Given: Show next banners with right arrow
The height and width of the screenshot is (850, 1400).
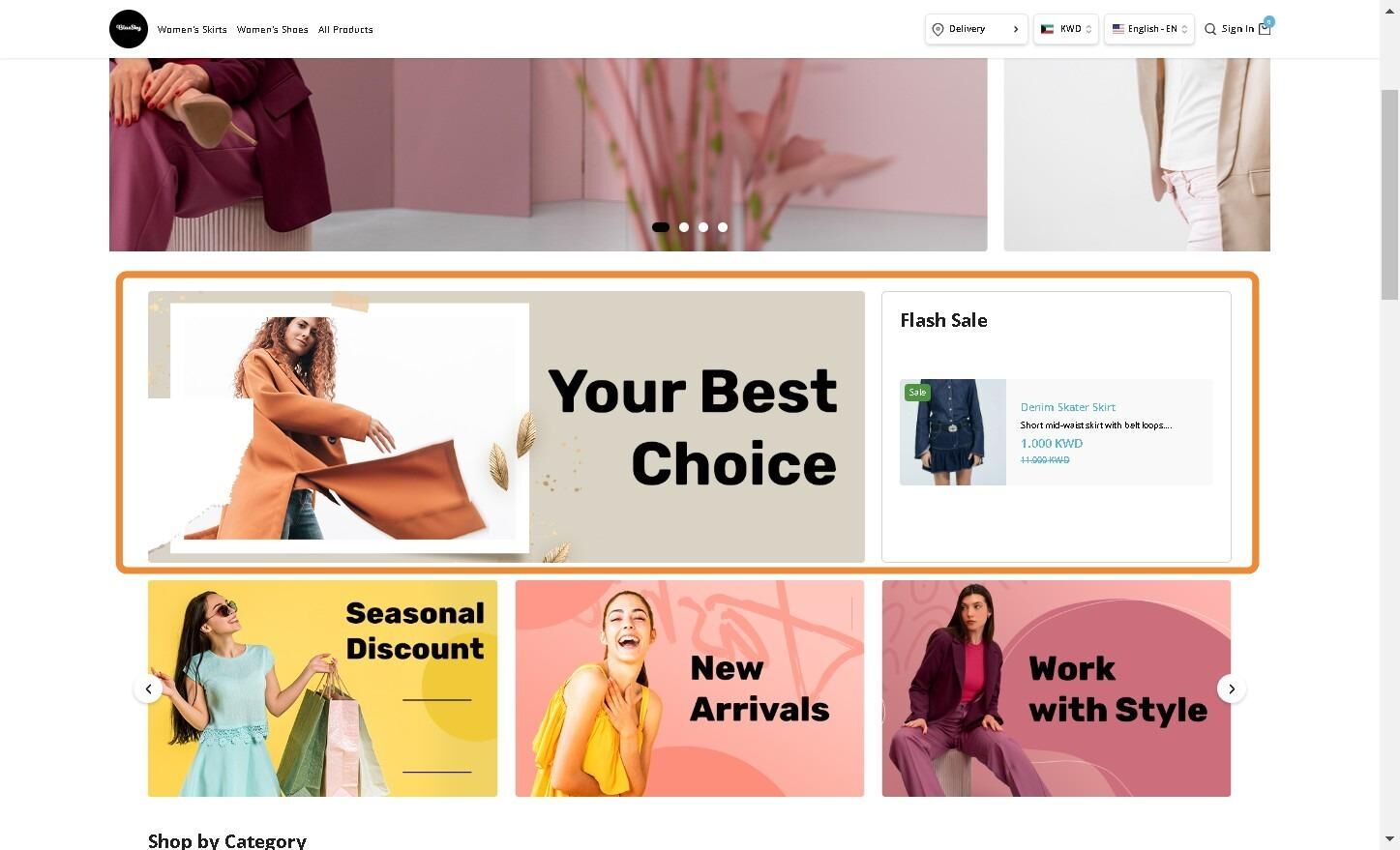Looking at the screenshot, I should pyautogui.click(x=1232, y=689).
